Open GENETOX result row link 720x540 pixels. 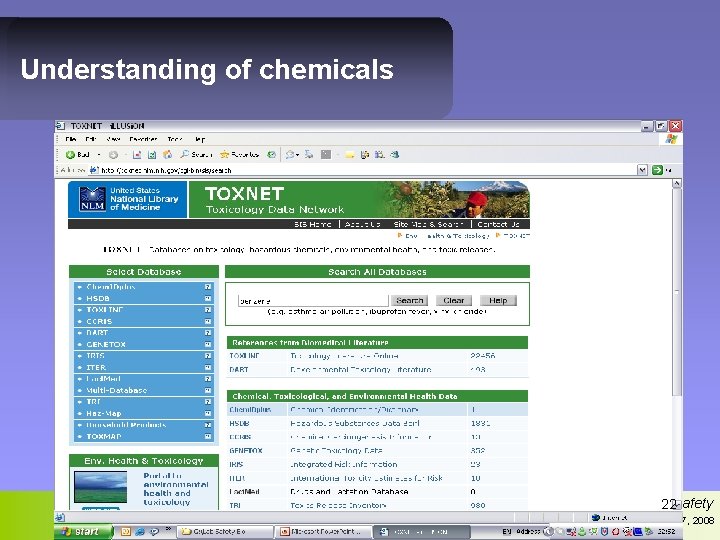point(246,450)
